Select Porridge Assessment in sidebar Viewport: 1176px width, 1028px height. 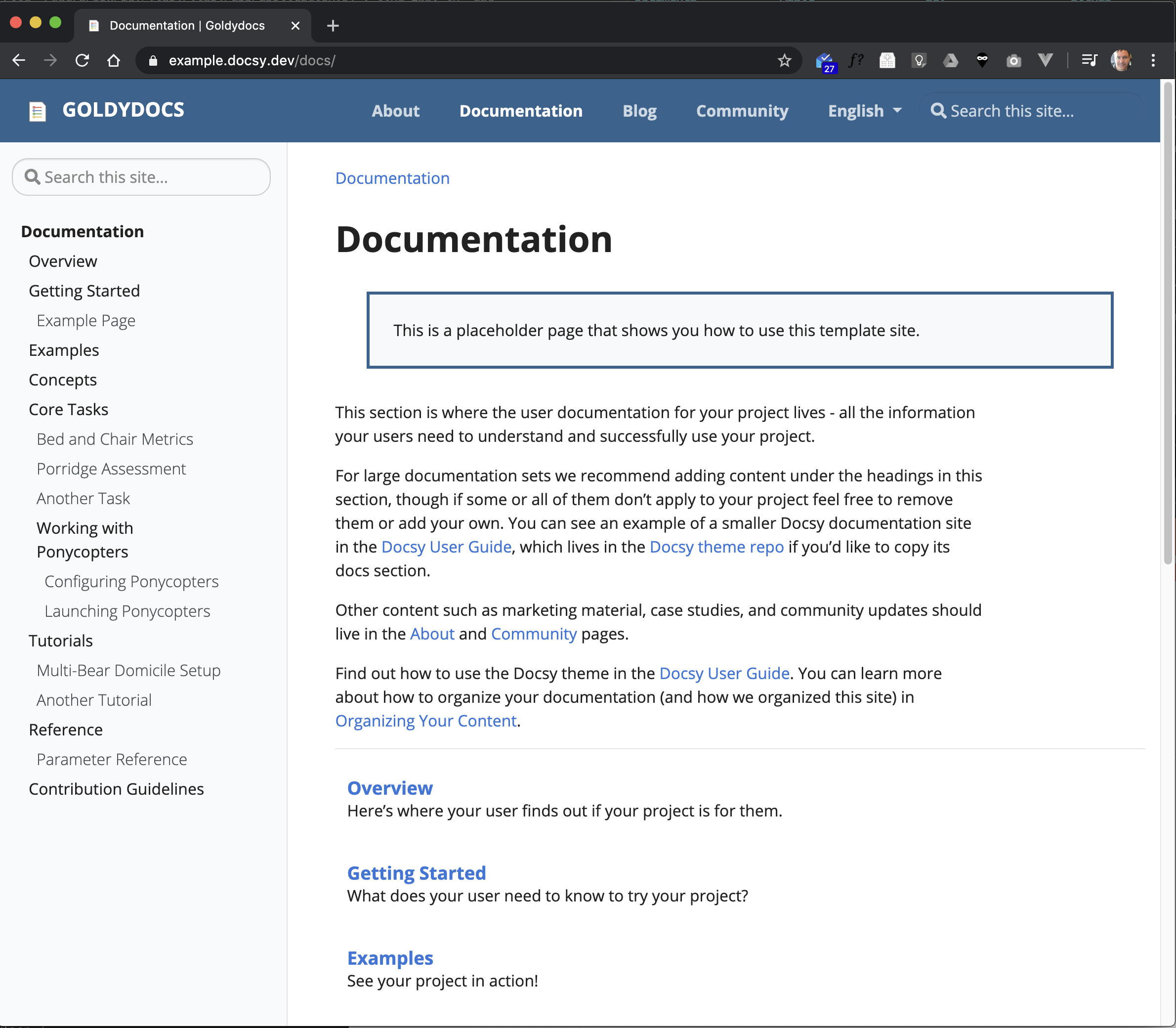point(111,469)
